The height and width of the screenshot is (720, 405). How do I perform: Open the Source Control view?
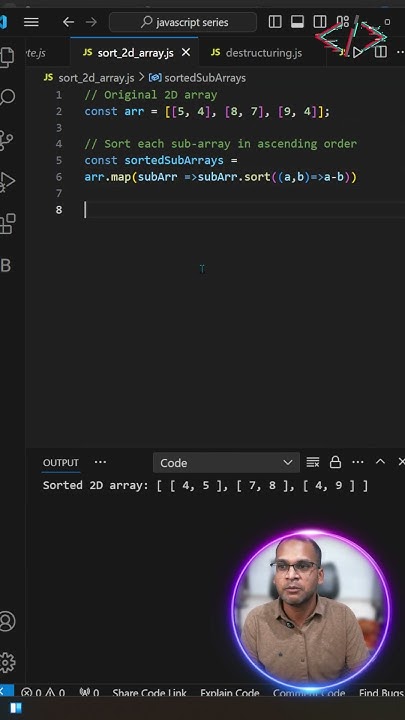click(x=6, y=140)
